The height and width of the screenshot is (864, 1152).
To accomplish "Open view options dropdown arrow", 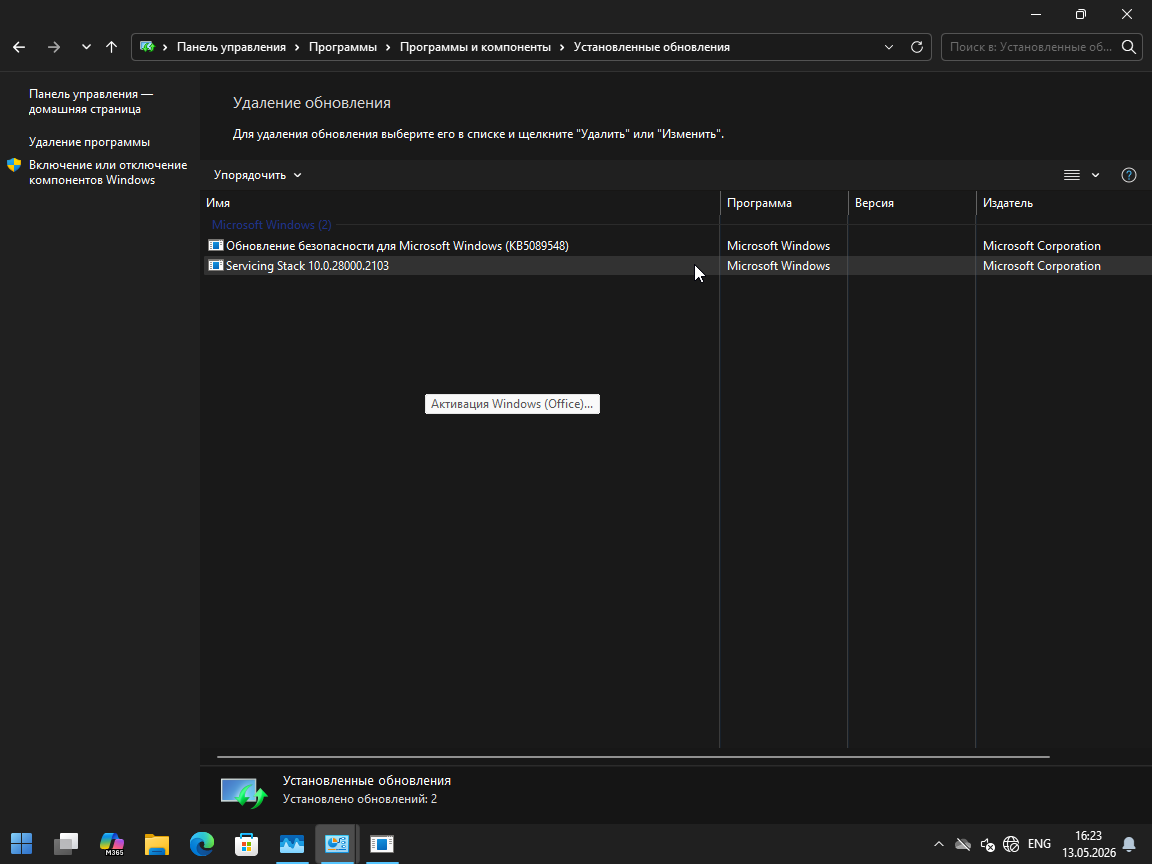I will pyautogui.click(x=1095, y=175).
